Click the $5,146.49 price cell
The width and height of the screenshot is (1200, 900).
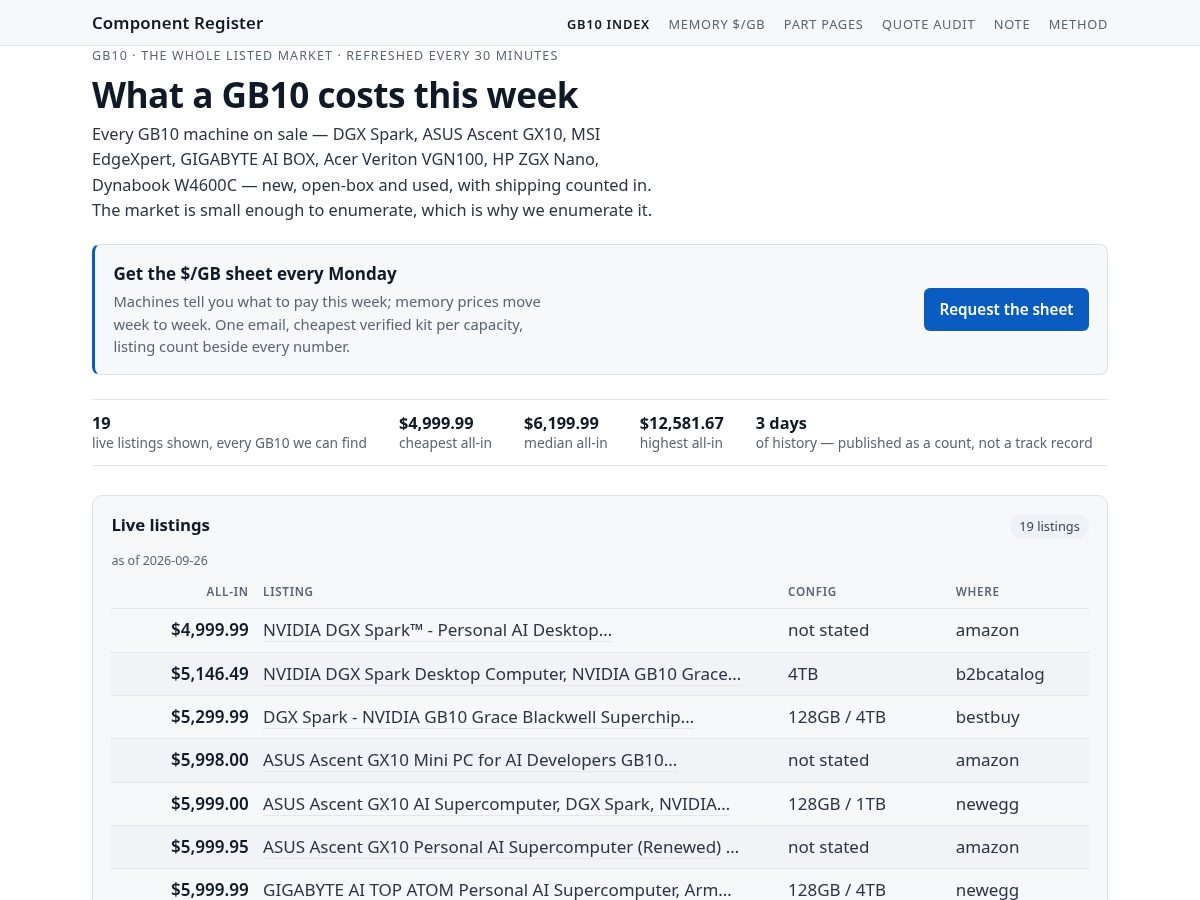pyautogui.click(x=210, y=674)
